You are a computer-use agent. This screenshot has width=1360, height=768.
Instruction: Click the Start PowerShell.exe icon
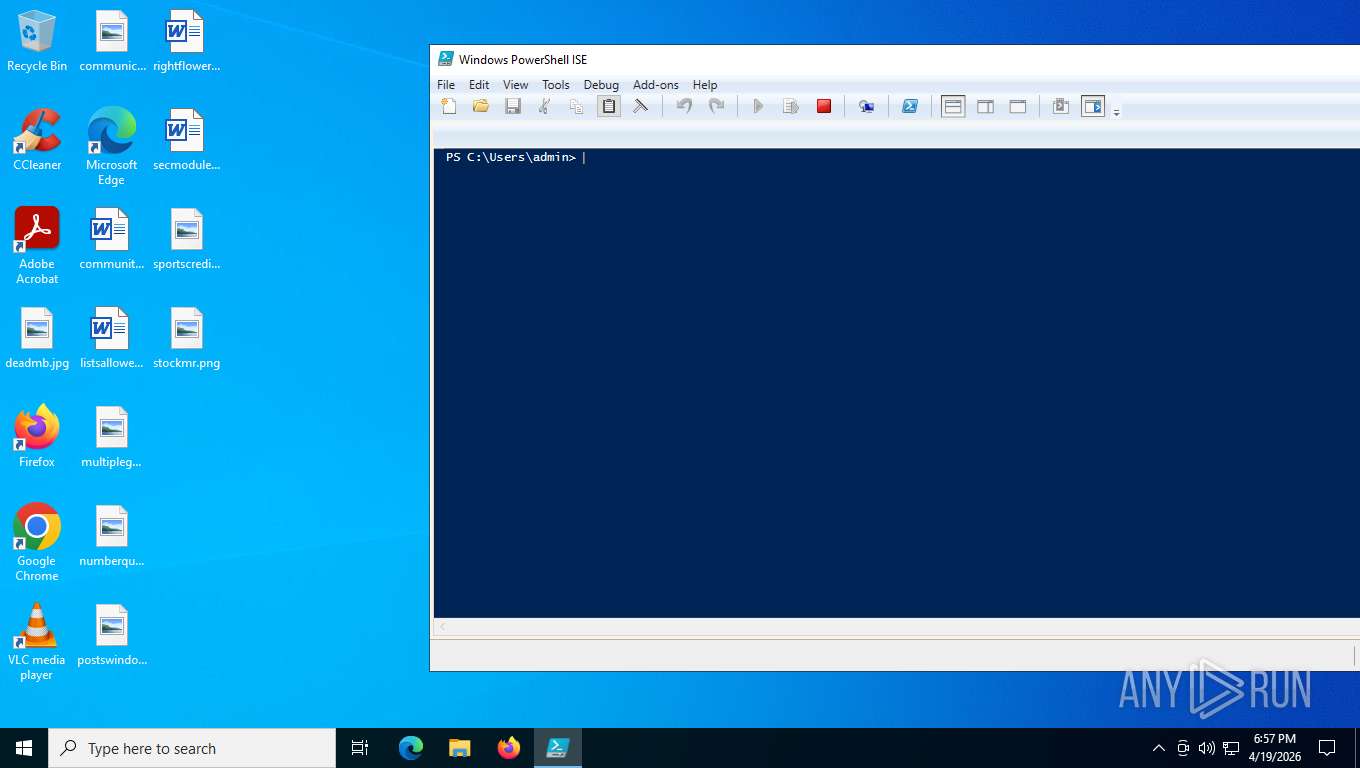(x=910, y=106)
